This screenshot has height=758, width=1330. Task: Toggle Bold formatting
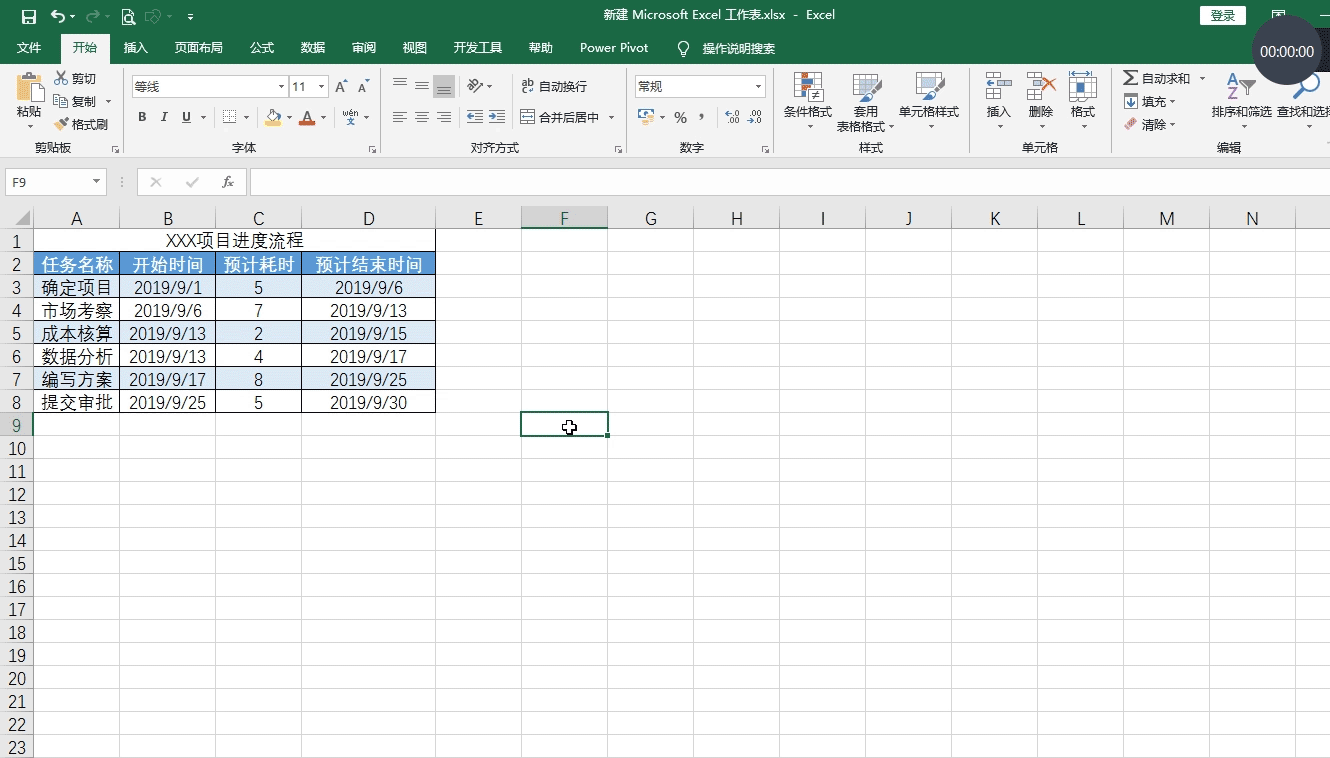[x=142, y=118]
